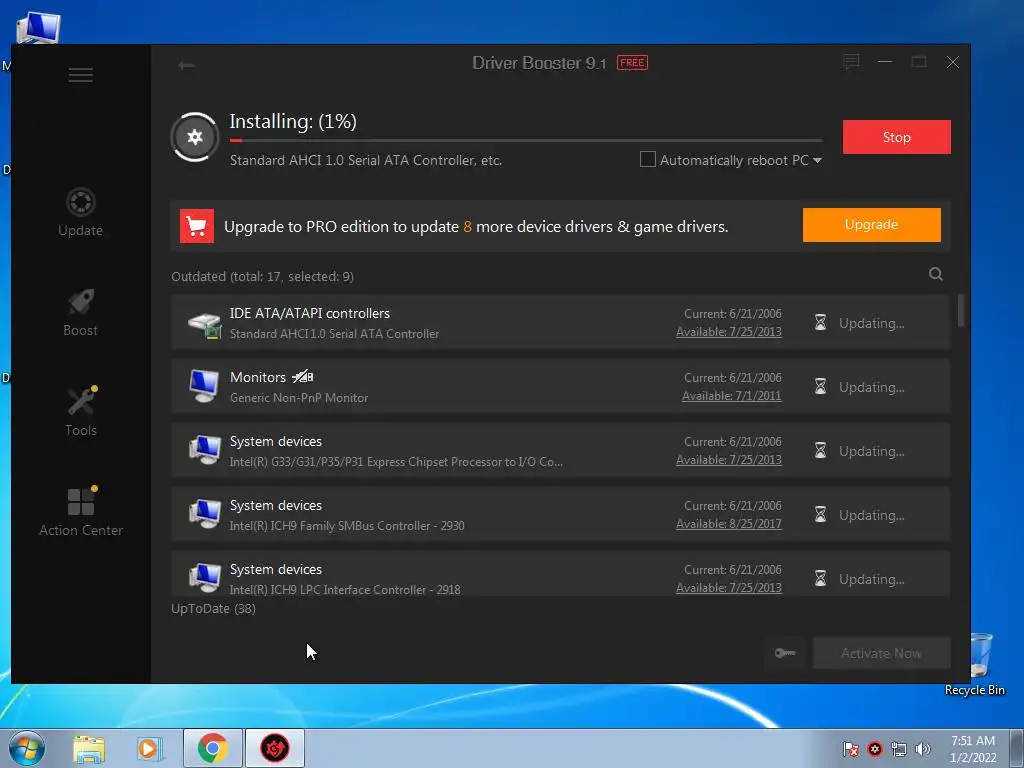The image size is (1024, 768).
Task: Click the hourglass icon on the G33/G31 Chipset row
Action: click(x=820, y=451)
